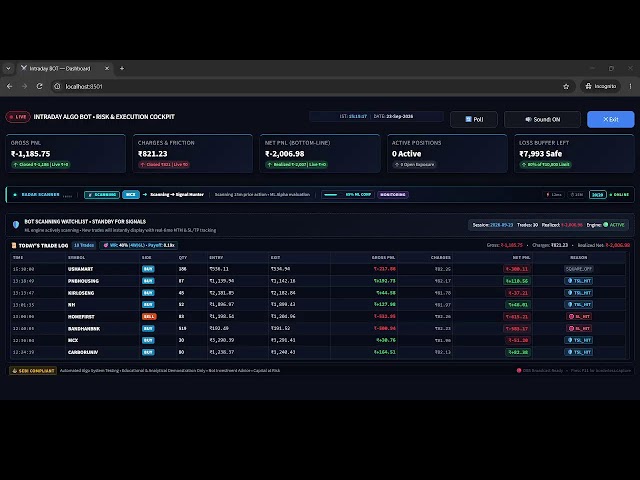This screenshot has height=480, width=640.
Task: Open the browser three-dot menu
Action: tap(630, 86)
